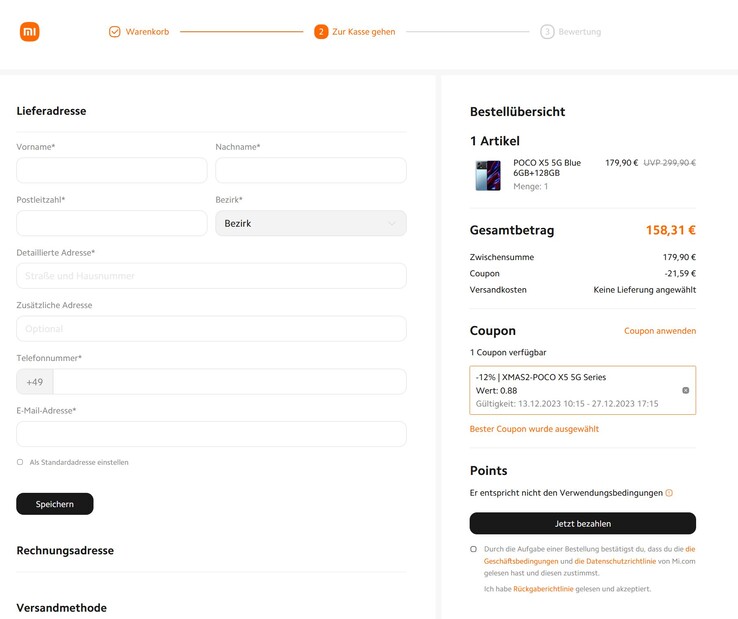This screenshot has height=619, width=738.
Task: Click the Jetzt bezahlen button
Action: point(582,523)
